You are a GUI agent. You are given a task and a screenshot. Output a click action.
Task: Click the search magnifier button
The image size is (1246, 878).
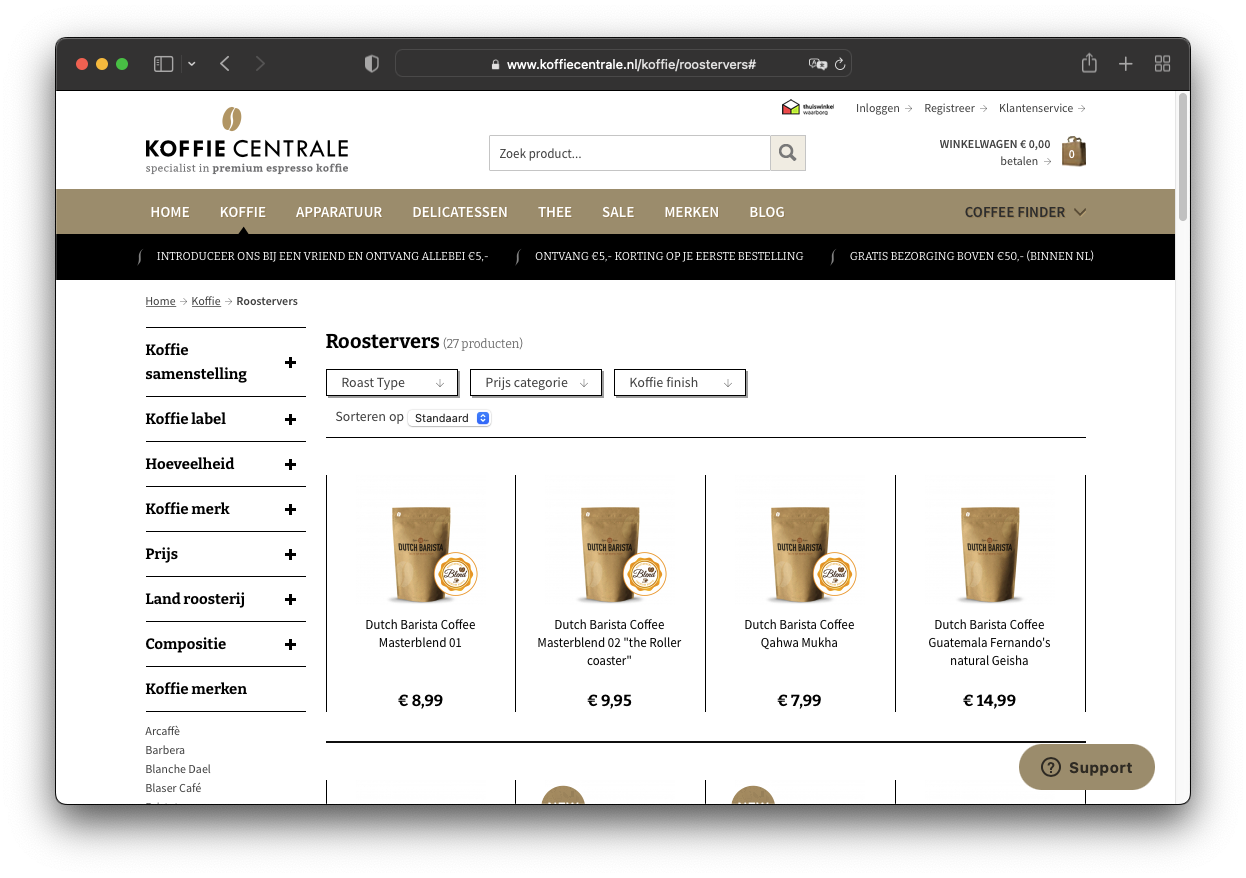(788, 153)
